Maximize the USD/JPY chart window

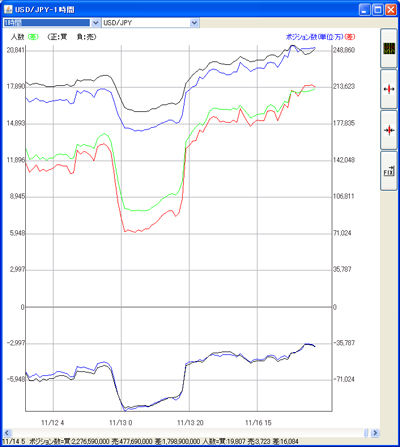click(378, 10)
